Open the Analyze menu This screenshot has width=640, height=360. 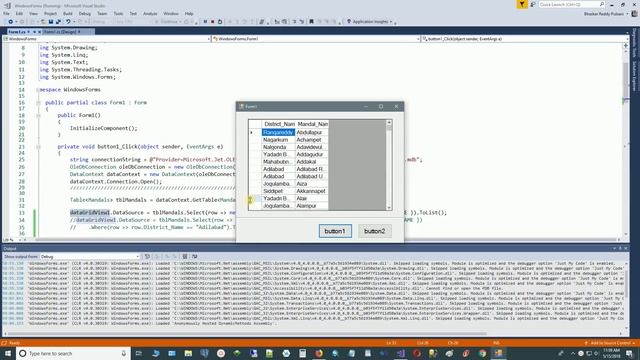click(x=150, y=13)
